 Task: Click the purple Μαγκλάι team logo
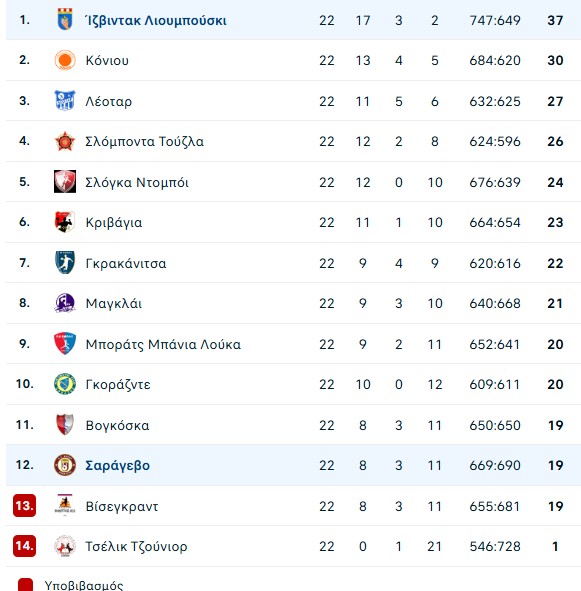click(x=65, y=303)
